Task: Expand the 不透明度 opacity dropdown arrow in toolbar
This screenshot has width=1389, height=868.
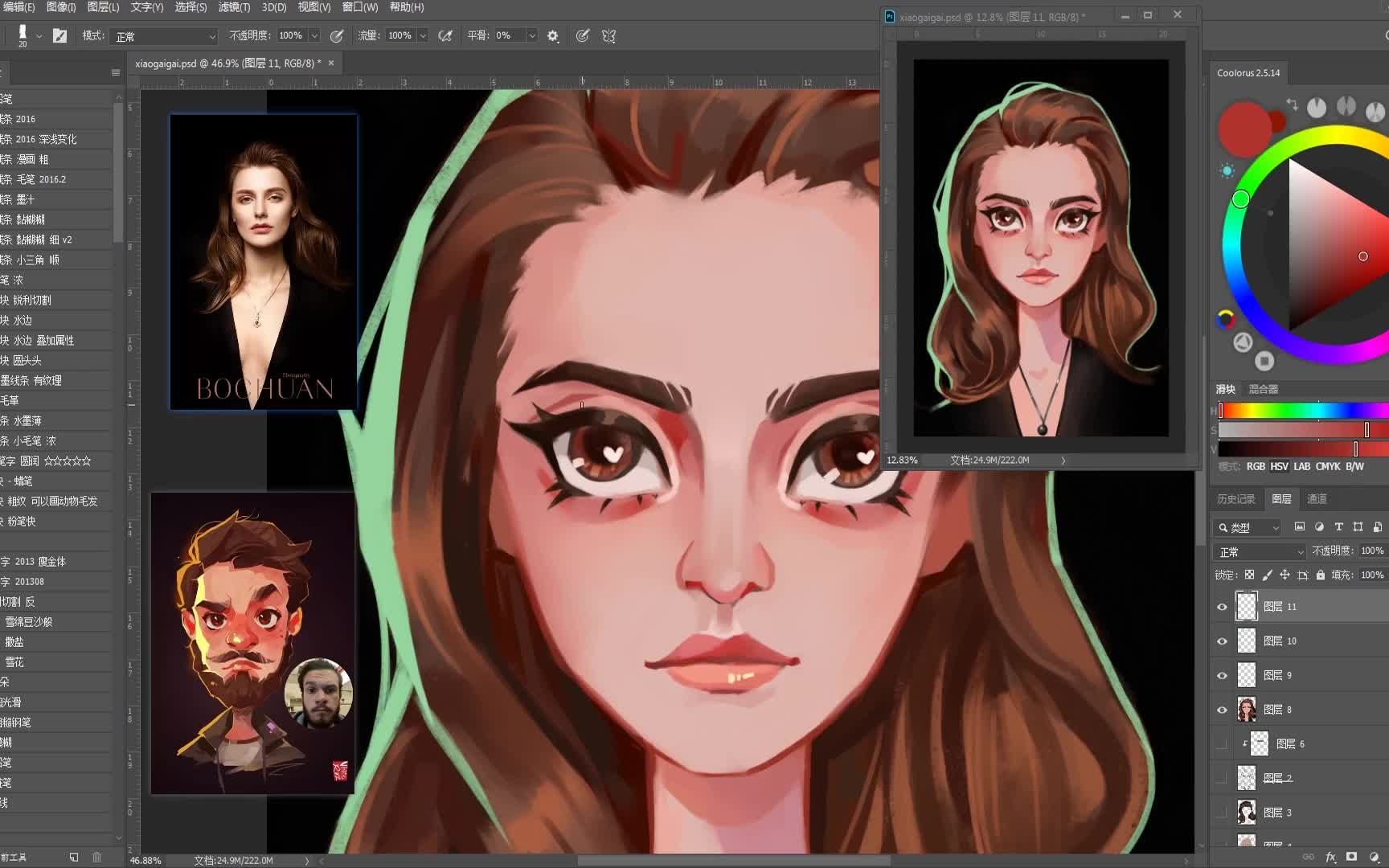Action: click(x=314, y=36)
